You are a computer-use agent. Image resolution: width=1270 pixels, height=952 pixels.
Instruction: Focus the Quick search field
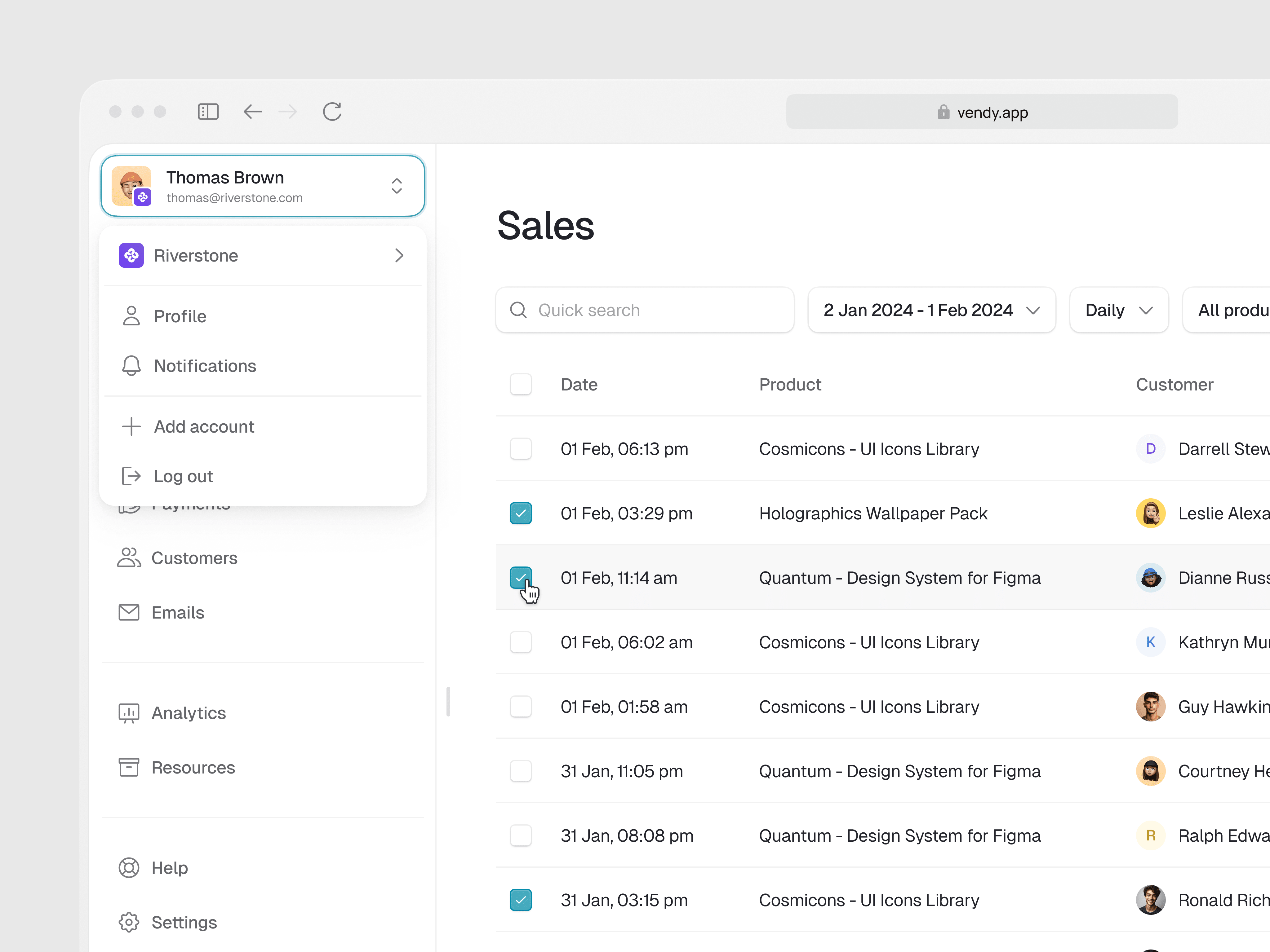(x=645, y=310)
